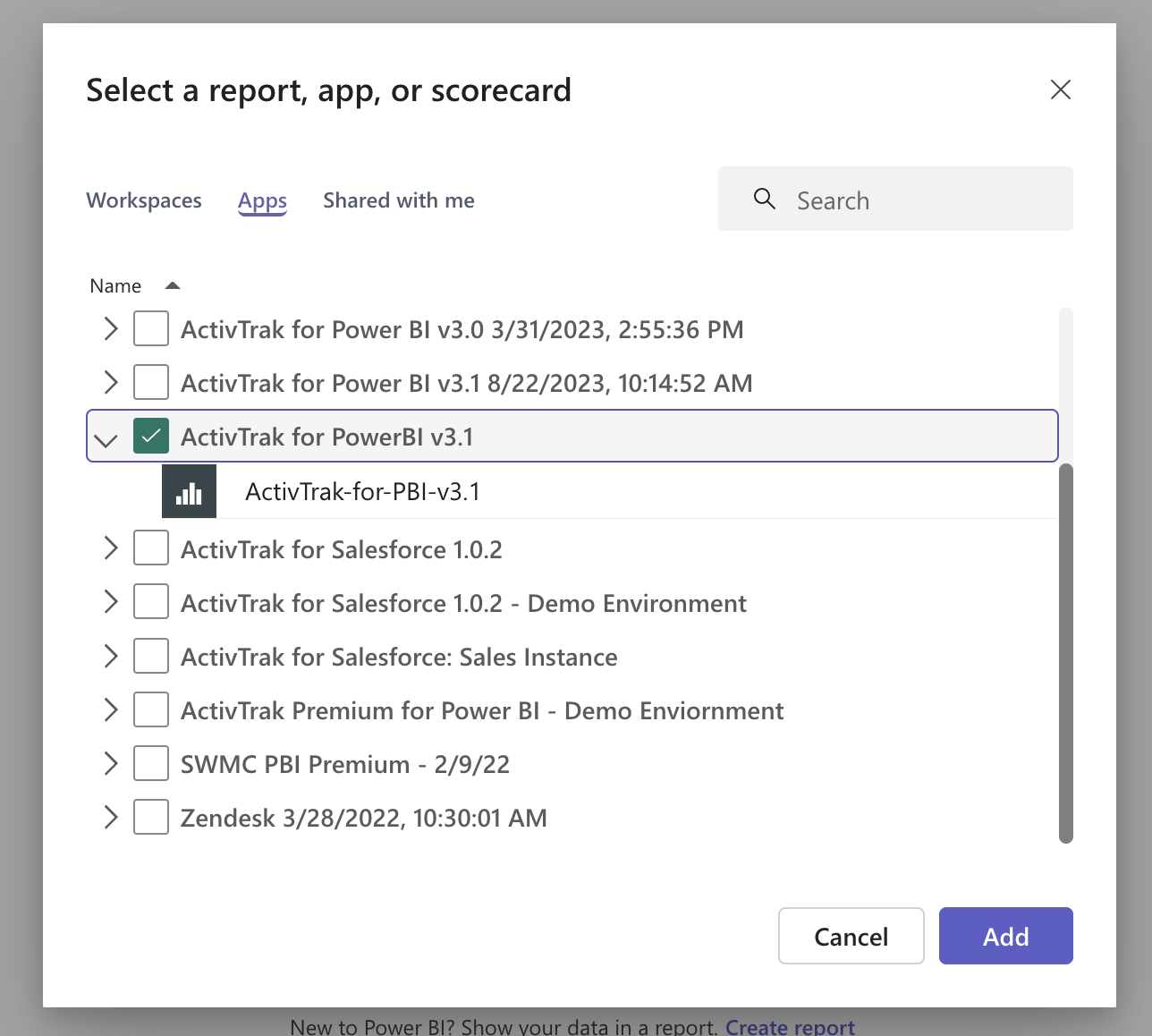Close the select report dialog
The height and width of the screenshot is (1036, 1152).
pos(1061,89)
